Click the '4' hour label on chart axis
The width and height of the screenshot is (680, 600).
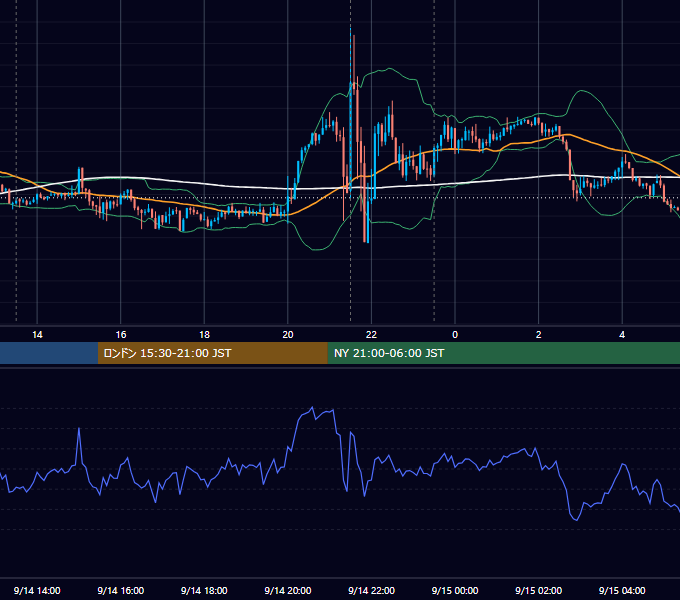622,335
